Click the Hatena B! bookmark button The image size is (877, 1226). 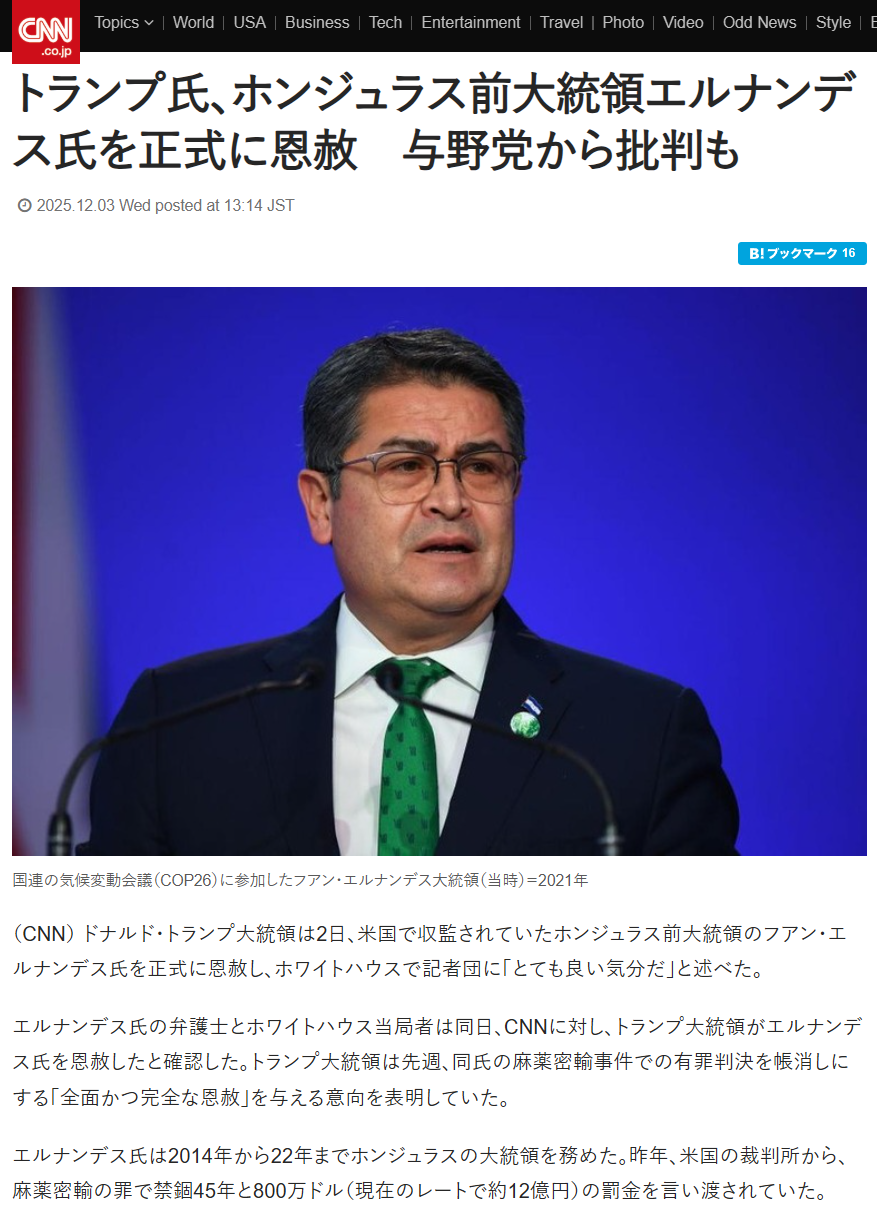click(x=802, y=254)
